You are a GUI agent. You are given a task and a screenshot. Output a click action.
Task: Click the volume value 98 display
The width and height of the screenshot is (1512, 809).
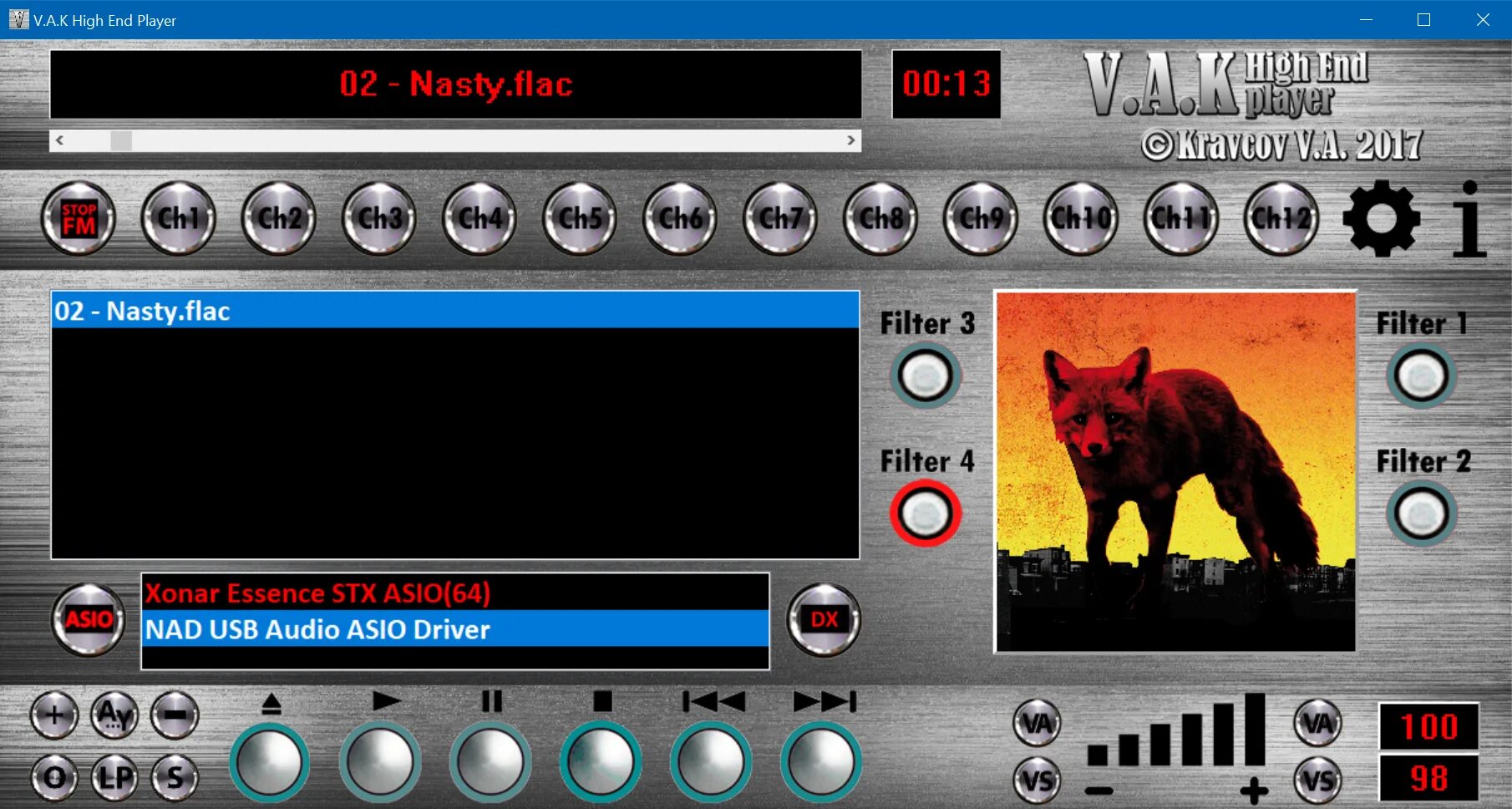[x=1428, y=778]
